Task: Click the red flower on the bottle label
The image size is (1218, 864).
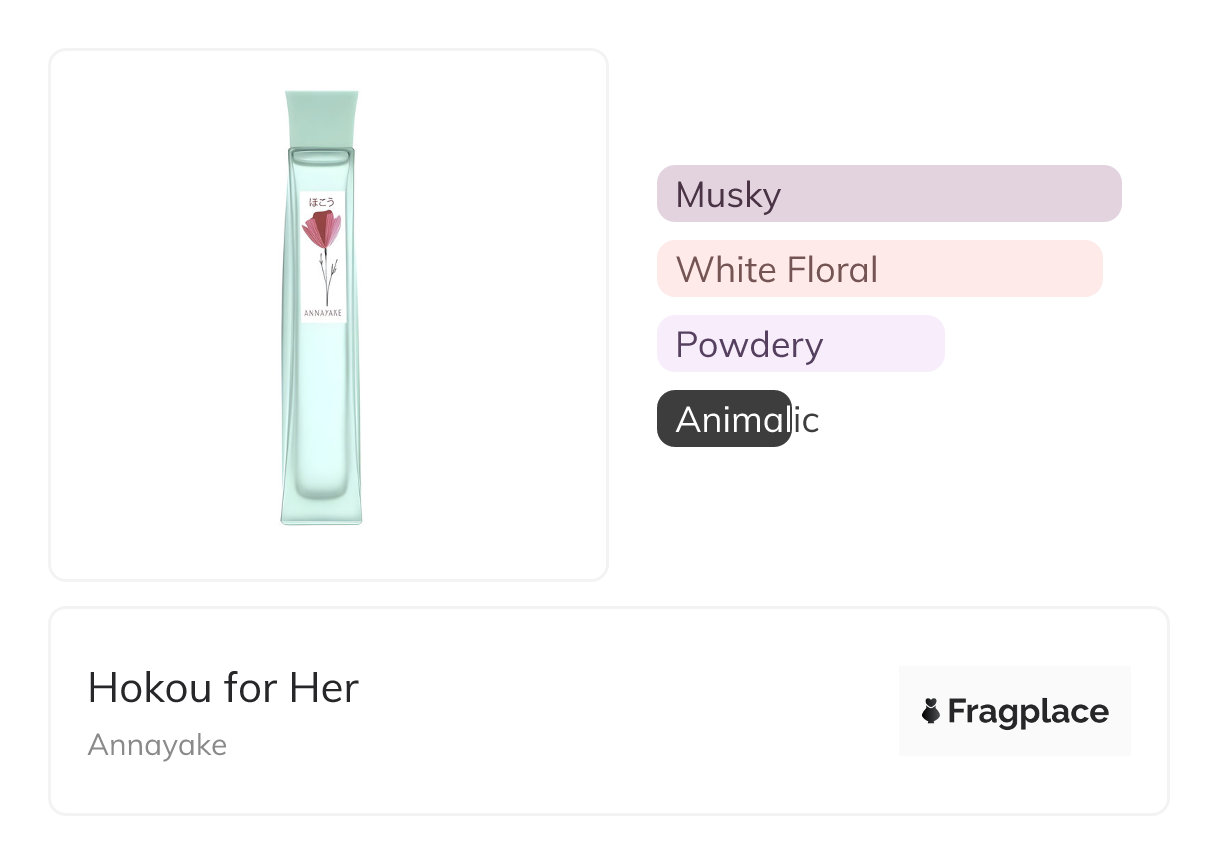Action: 321,231
